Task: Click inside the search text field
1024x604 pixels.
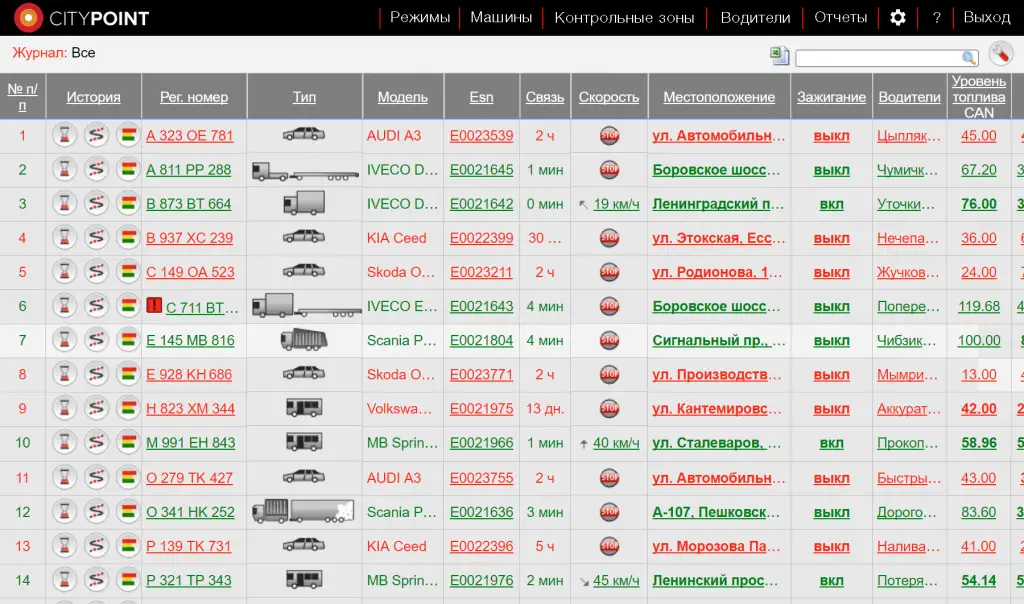Action: (877, 58)
